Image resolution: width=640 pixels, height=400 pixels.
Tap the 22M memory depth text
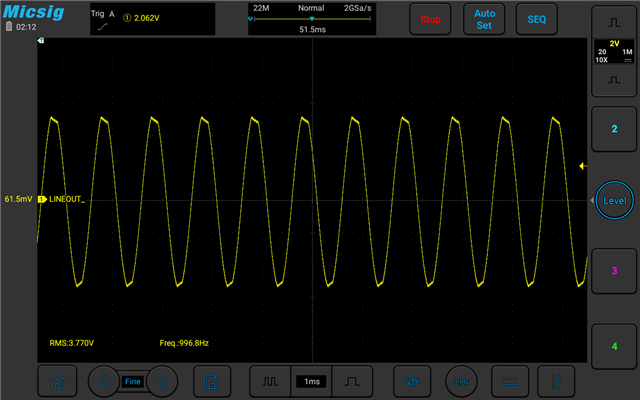pos(261,8)
